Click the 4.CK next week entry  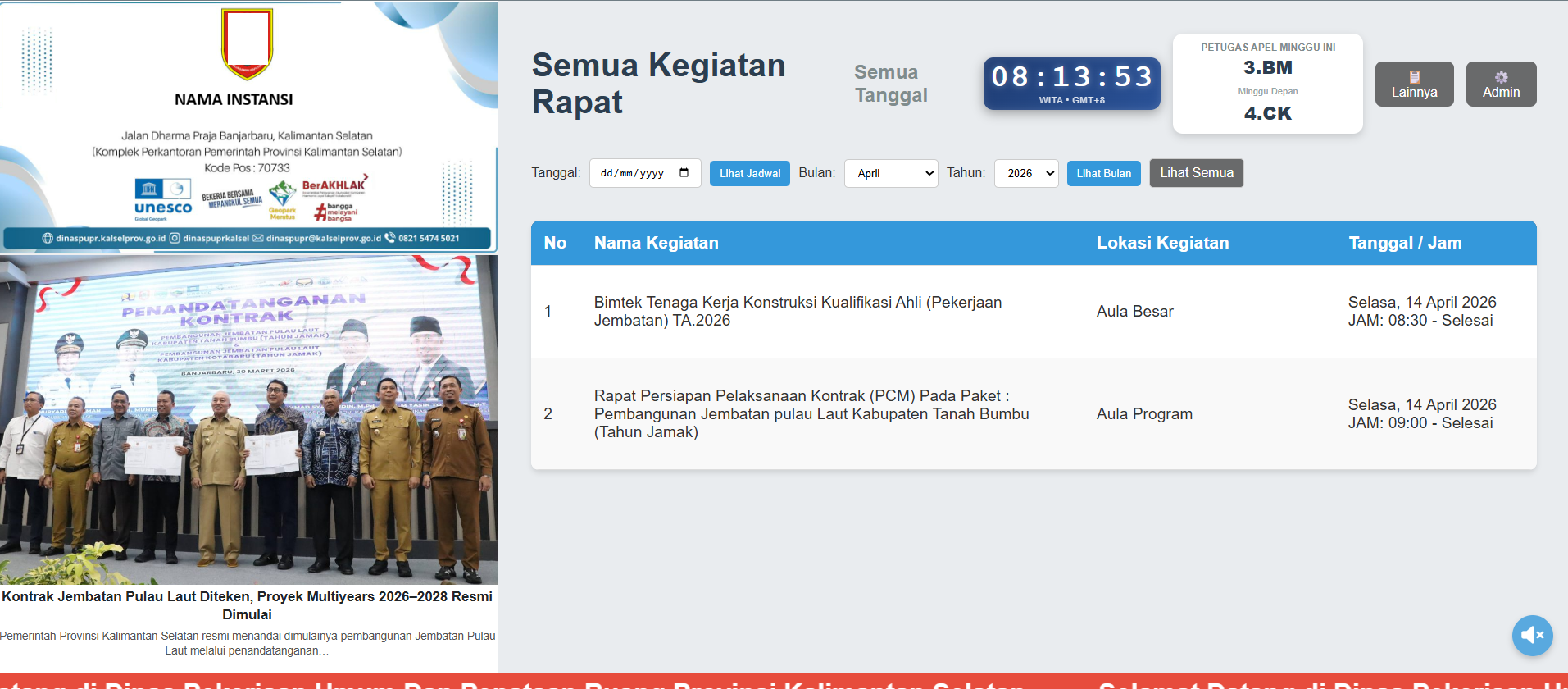click(1268, 113)
